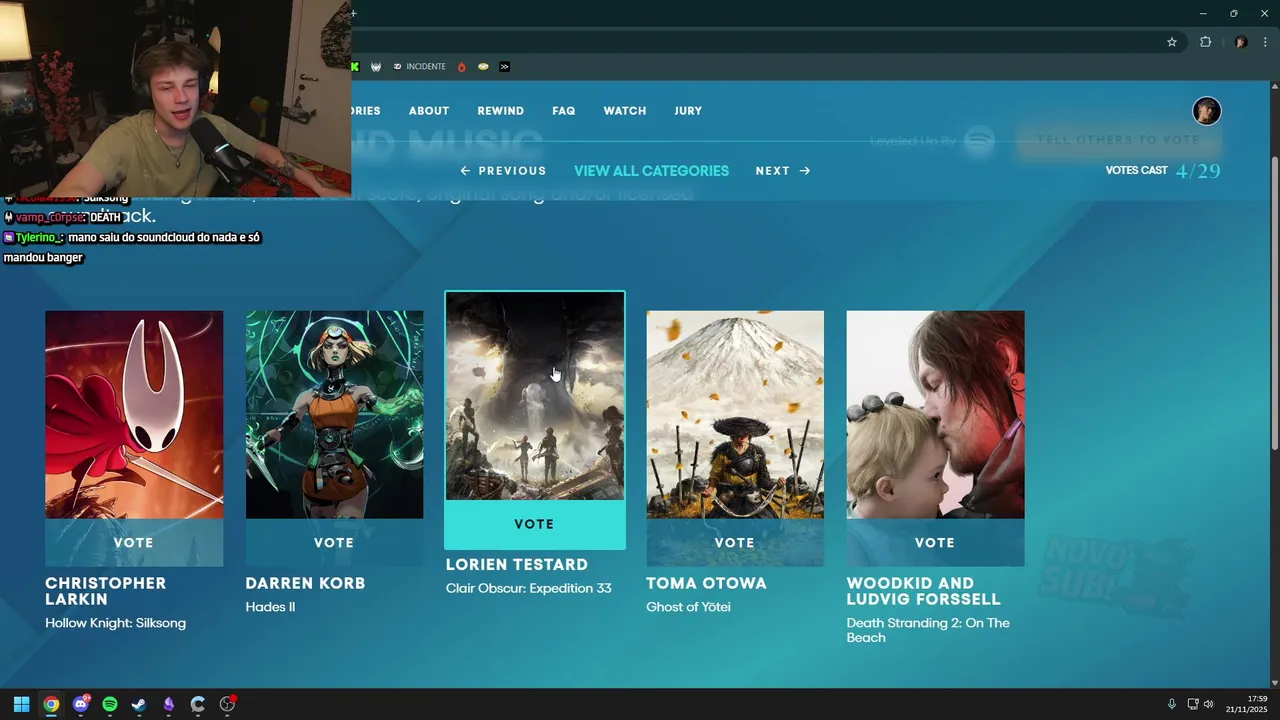
Task: Go to the REWIND menu item
Action: pyautogui.click(x=501, y=111)
